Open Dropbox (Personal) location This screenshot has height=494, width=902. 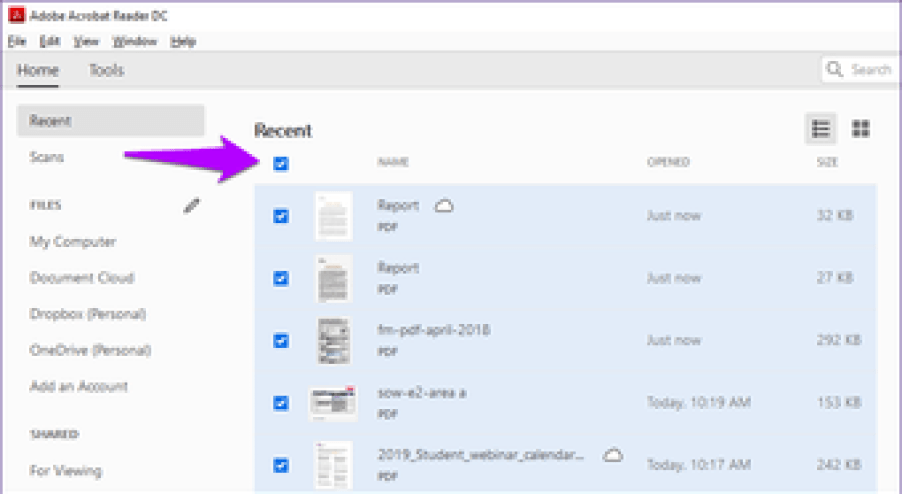click(88, 314)
